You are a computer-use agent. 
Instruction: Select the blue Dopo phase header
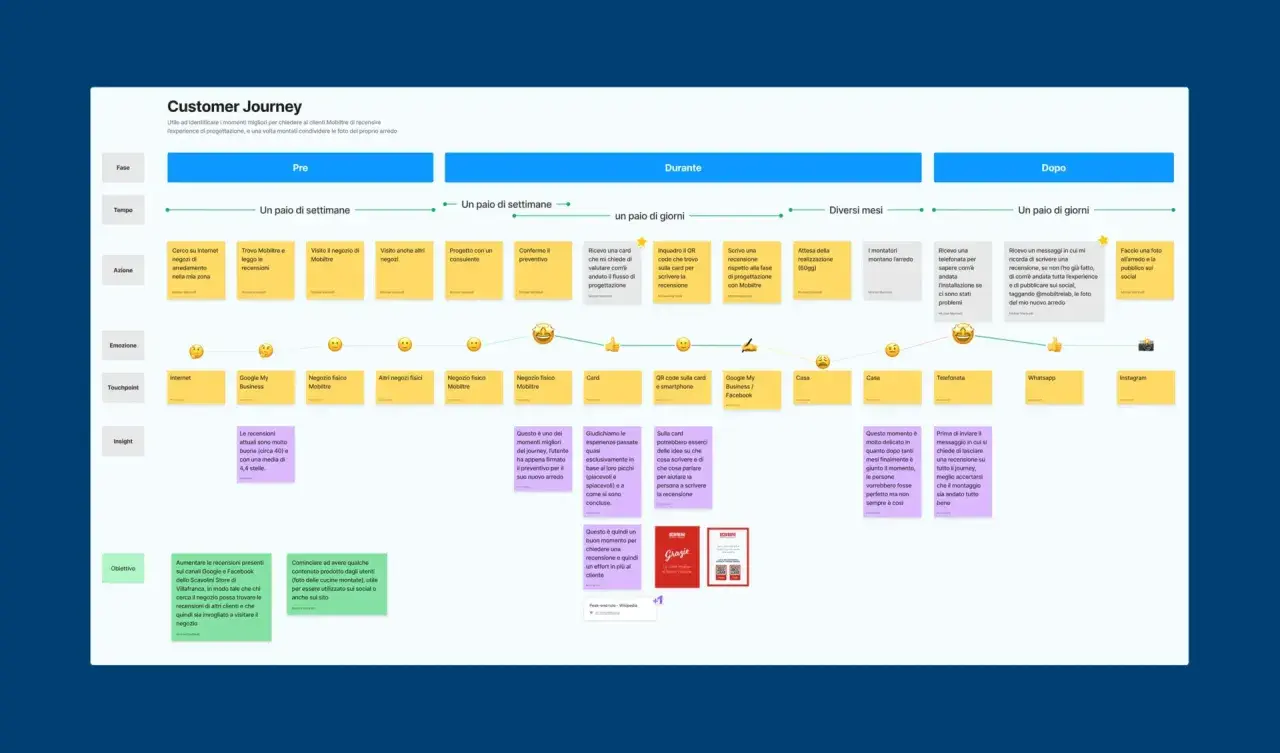pyautogui.click(x=1054, y=168)
